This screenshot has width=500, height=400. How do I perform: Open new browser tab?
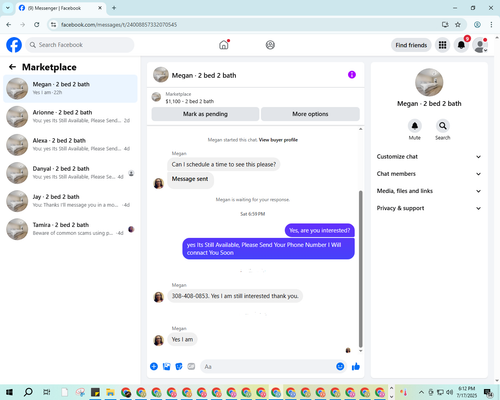pyautogui.click(x=114, y=8)
